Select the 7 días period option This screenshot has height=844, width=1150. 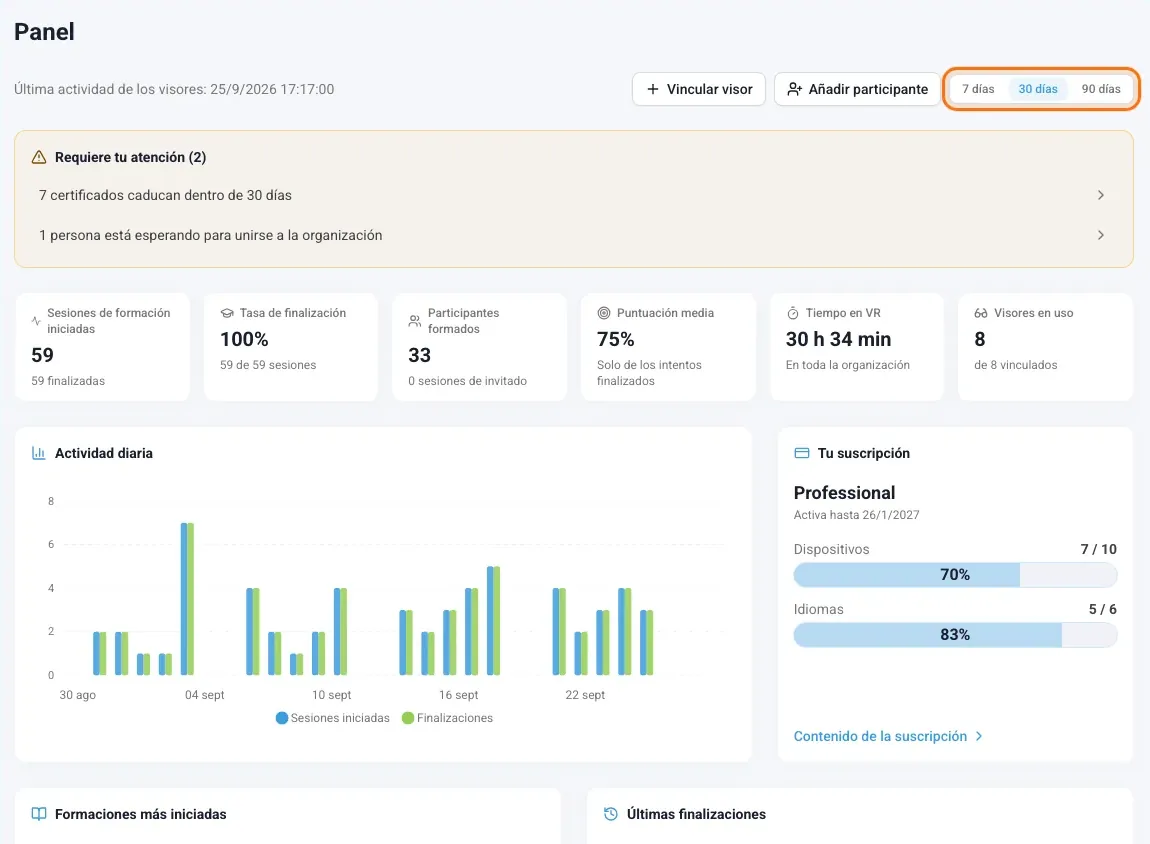(x=978, y=89)
